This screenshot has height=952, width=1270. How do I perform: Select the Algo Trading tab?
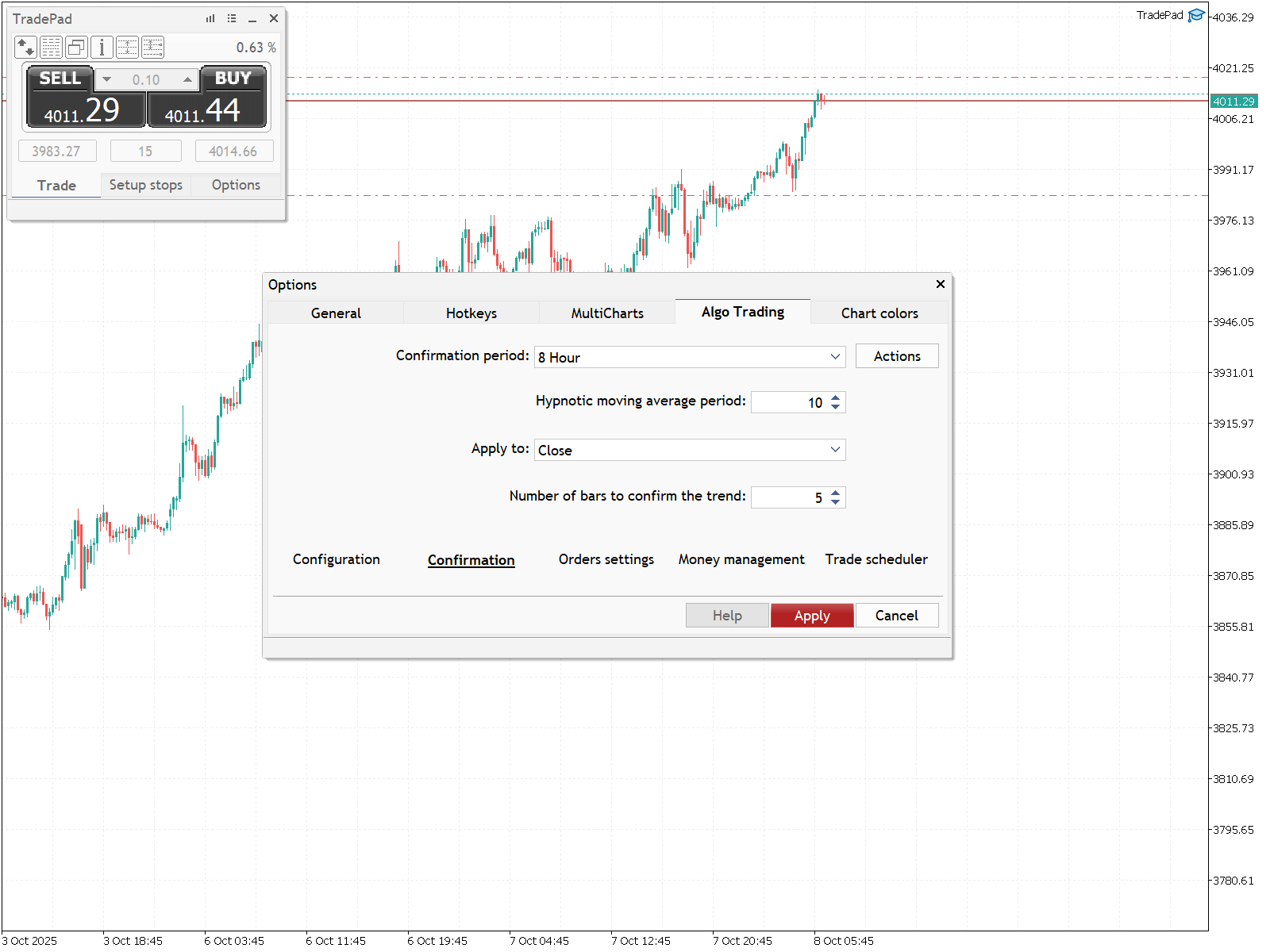click(x=743, y=312)
